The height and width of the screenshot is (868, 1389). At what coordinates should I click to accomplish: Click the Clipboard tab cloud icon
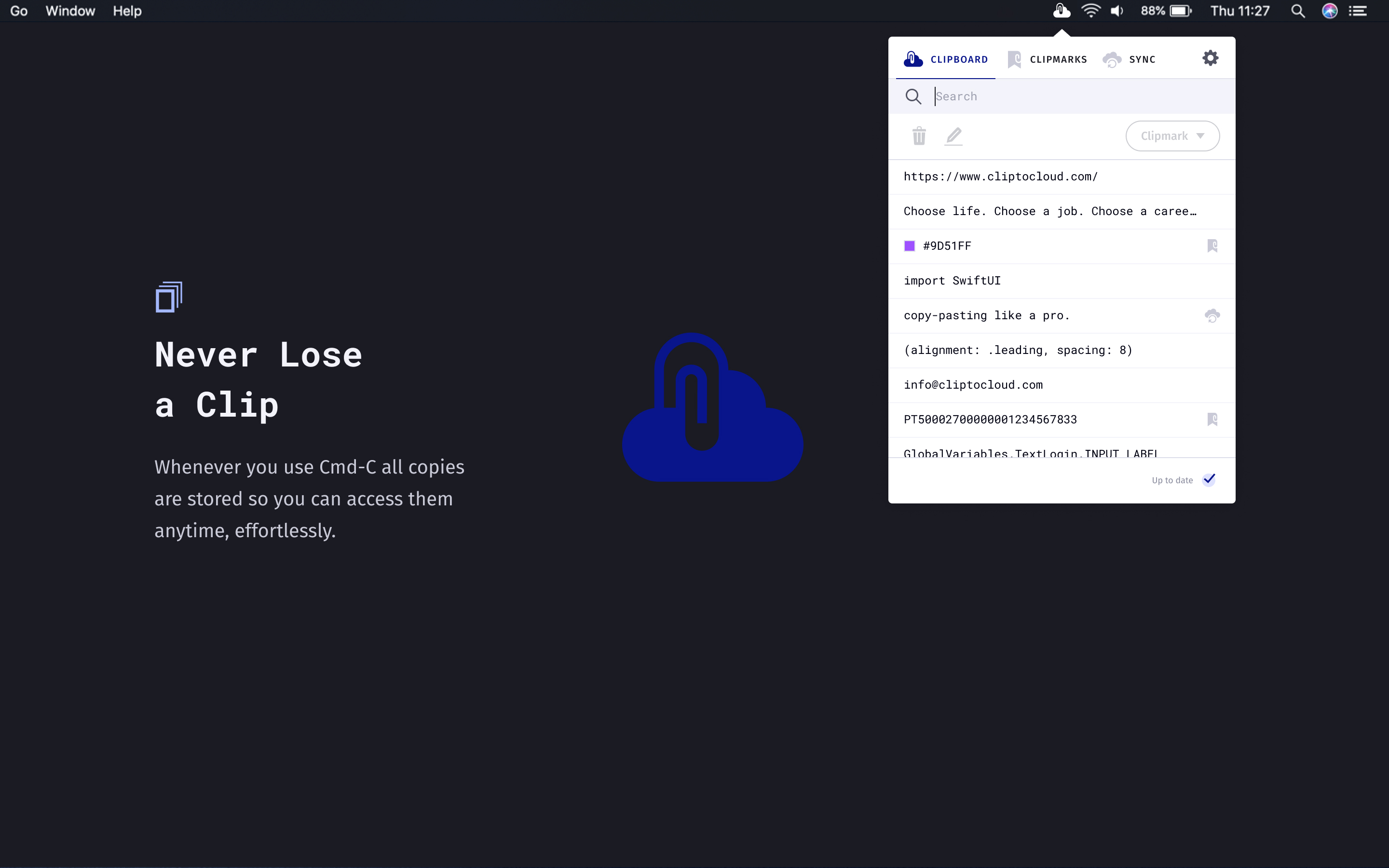click(913, 59)
